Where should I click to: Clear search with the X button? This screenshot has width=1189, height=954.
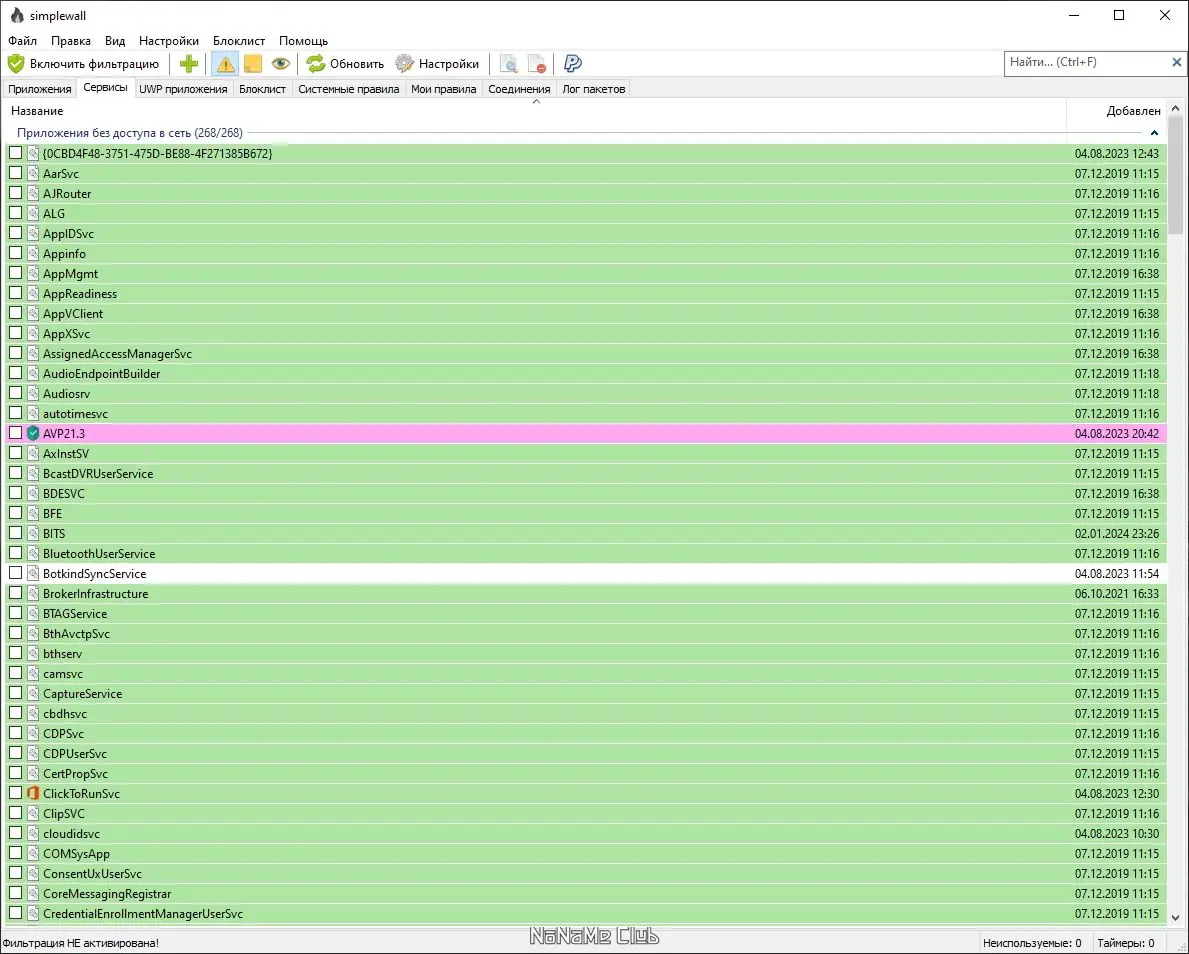click(1176, 63)
